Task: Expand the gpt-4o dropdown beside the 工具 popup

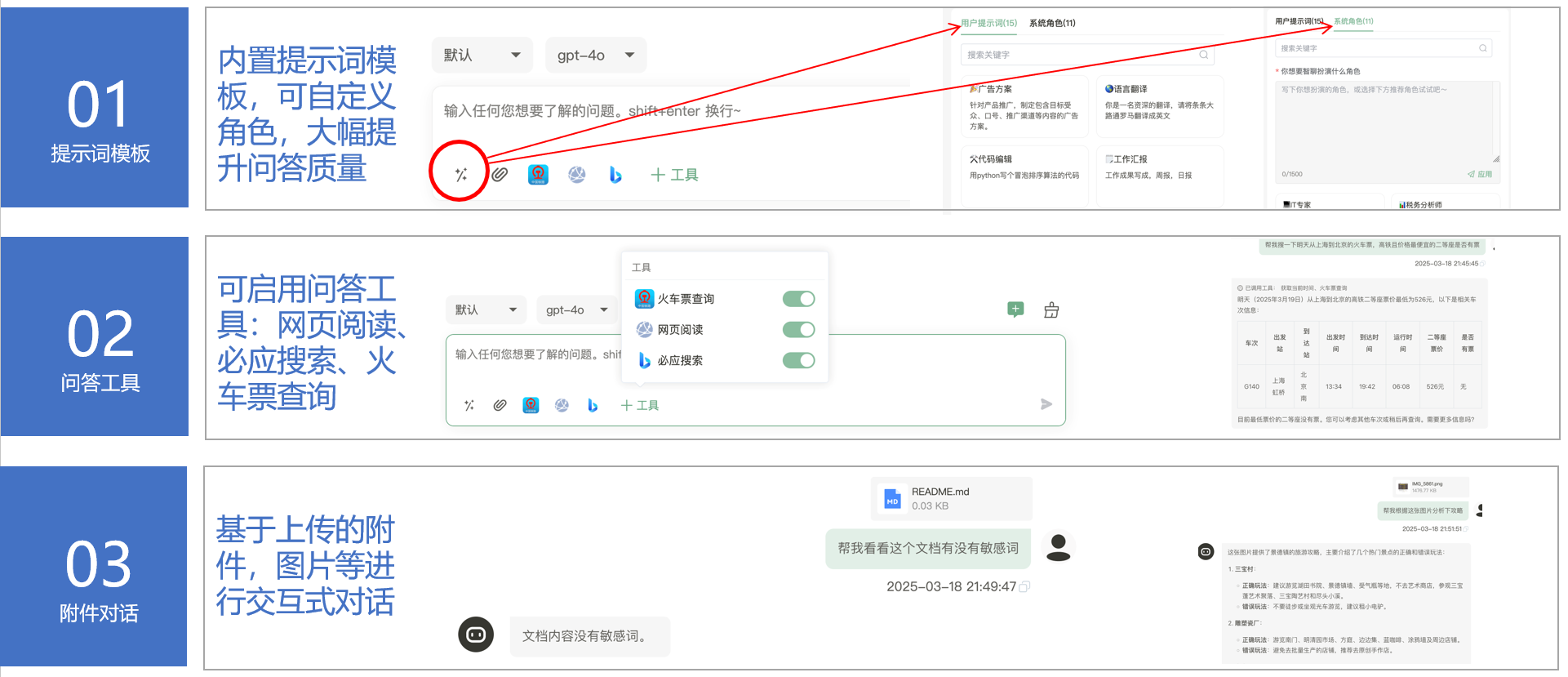Action: 576,310
